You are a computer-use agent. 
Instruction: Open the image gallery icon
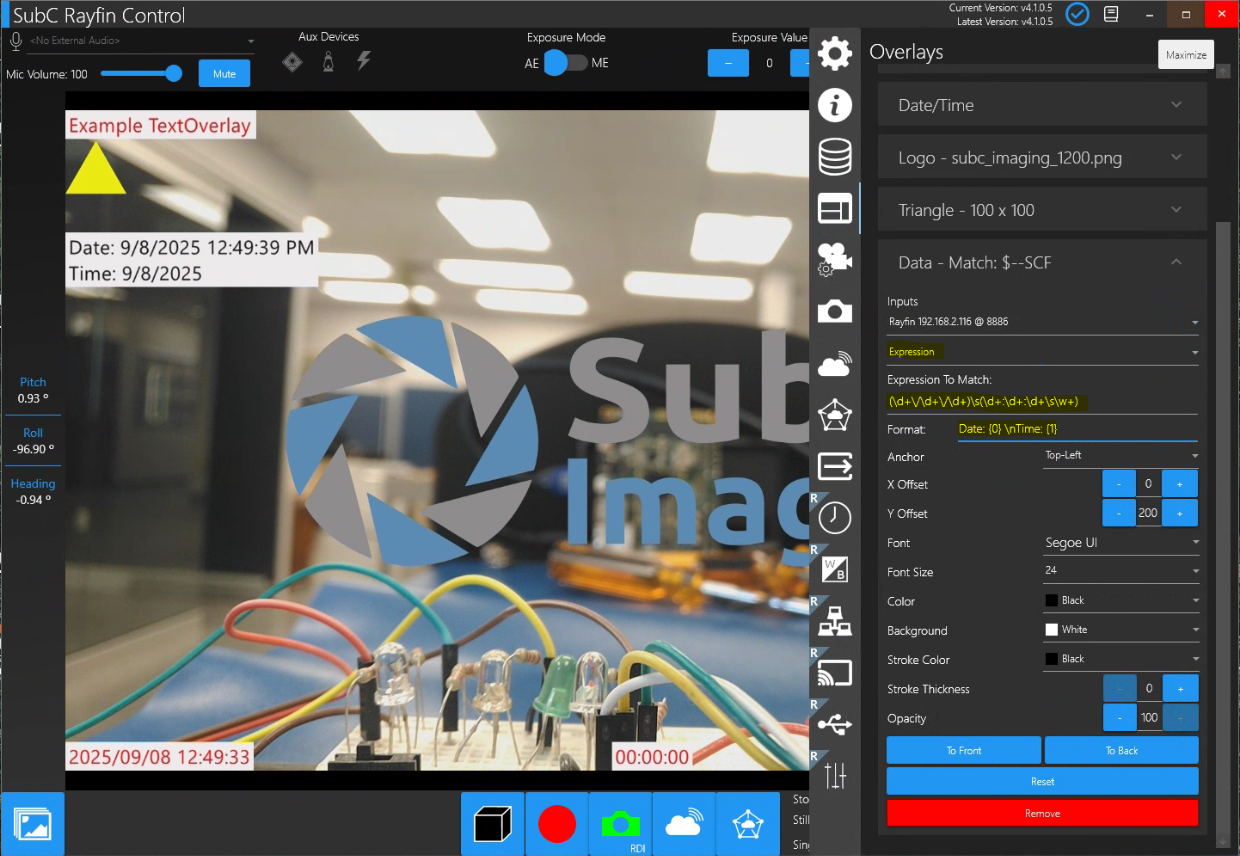(x=33, y=824)
